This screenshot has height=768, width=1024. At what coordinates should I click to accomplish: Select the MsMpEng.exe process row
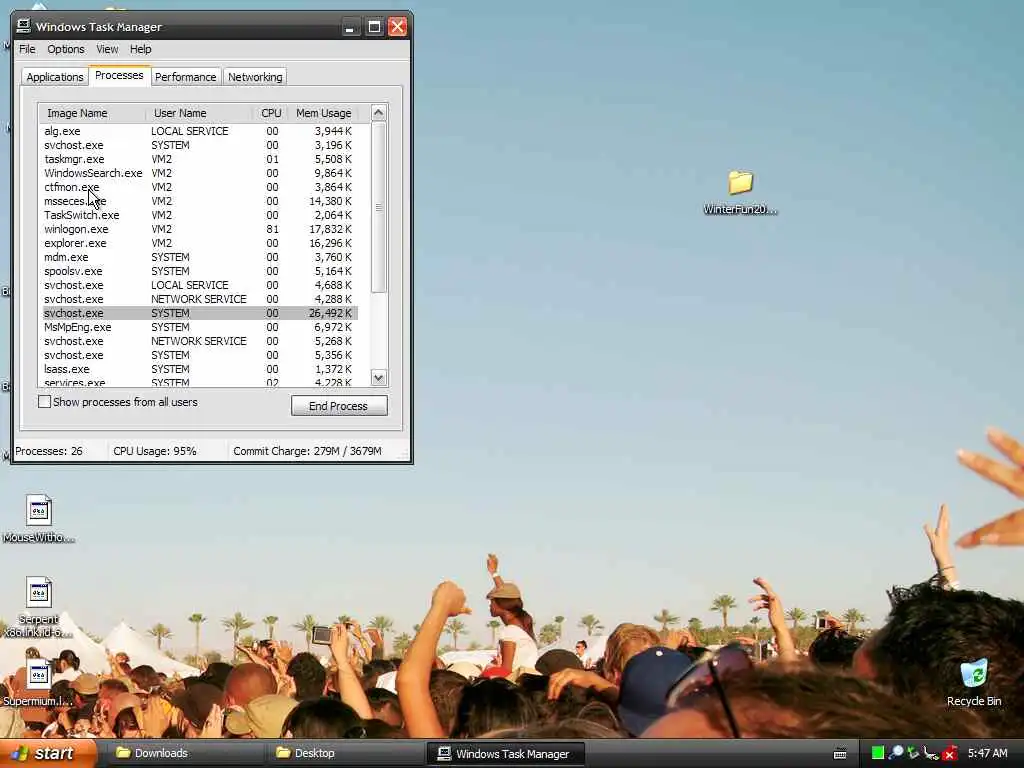tap(199, 327)
